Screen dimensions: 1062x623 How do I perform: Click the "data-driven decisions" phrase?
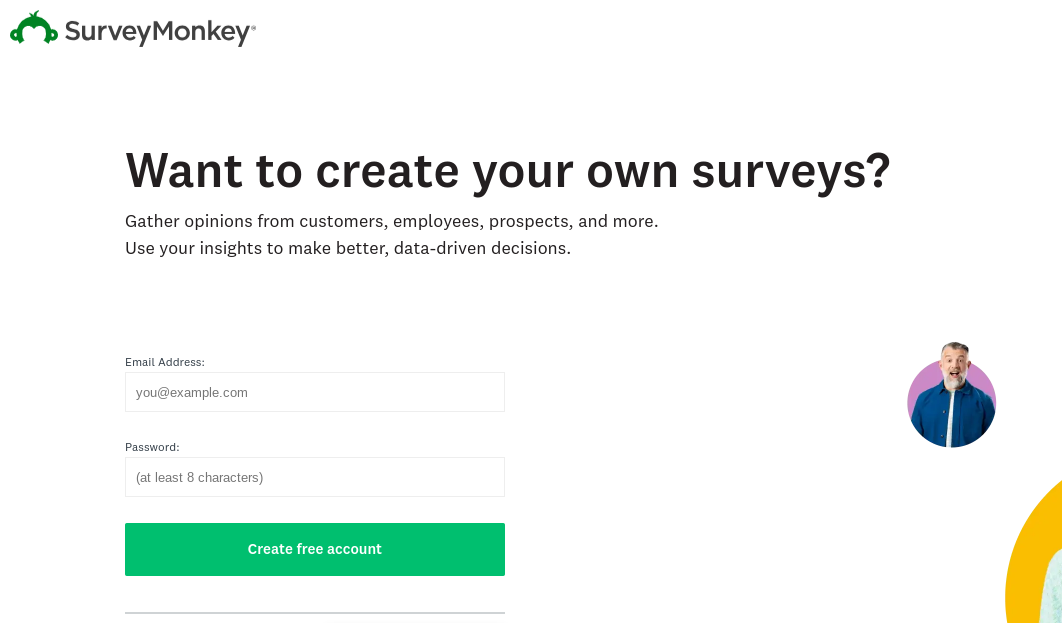[482, 248]
